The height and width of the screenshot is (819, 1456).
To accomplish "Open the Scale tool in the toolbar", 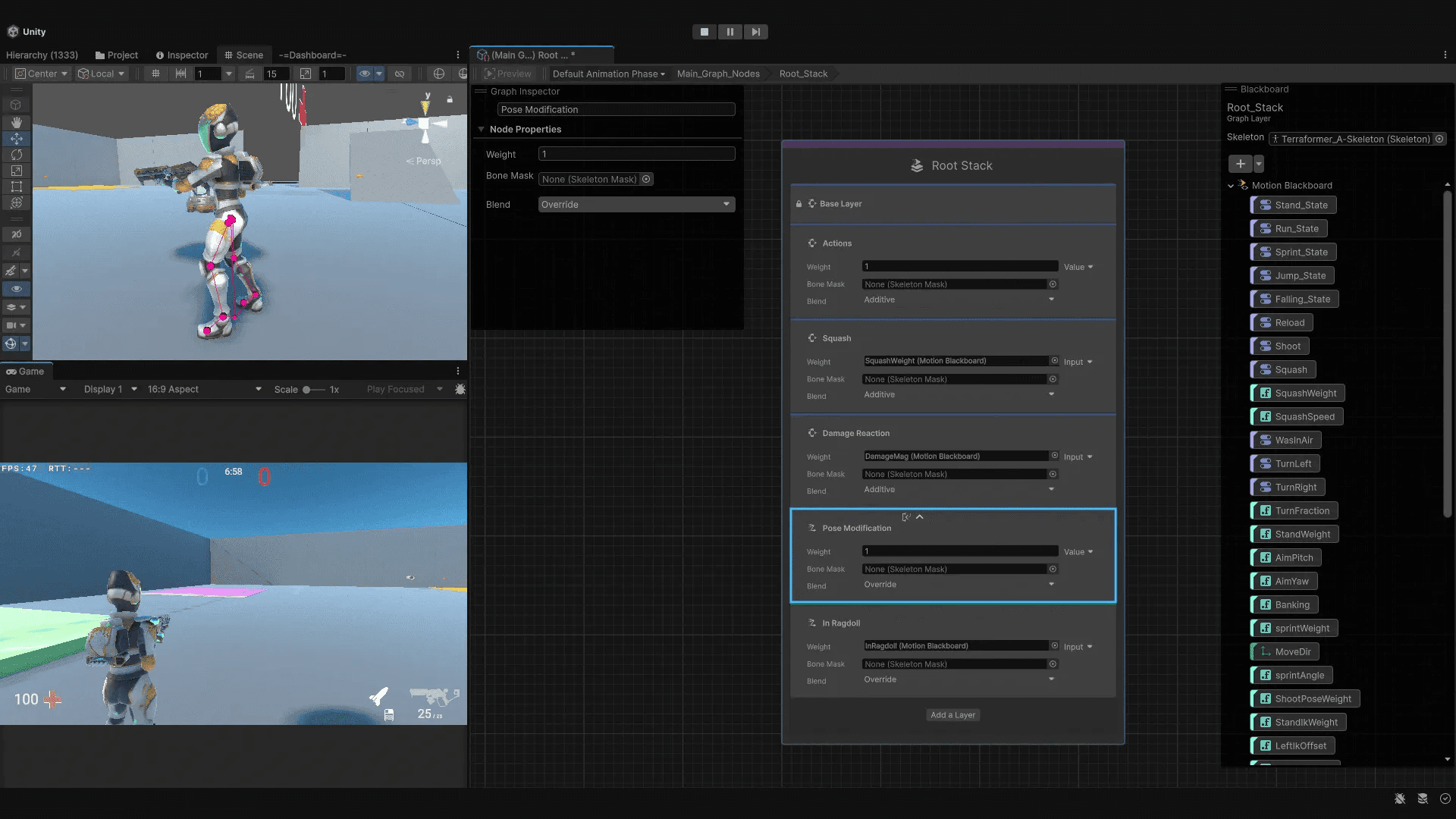I will 17,171.
